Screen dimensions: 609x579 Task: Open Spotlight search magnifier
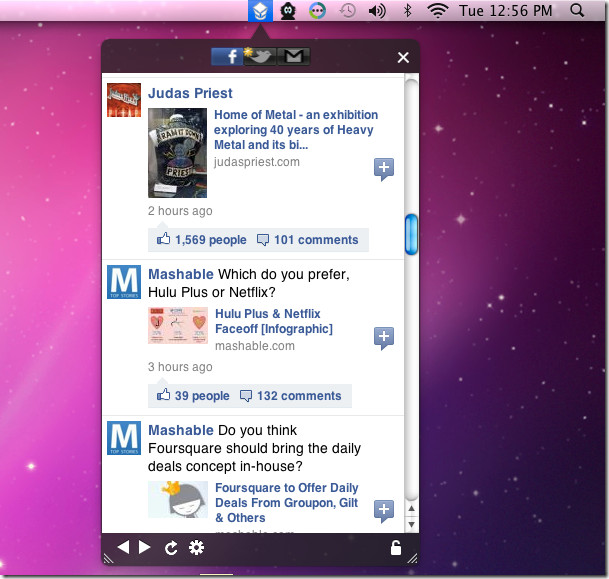(577, 11)
